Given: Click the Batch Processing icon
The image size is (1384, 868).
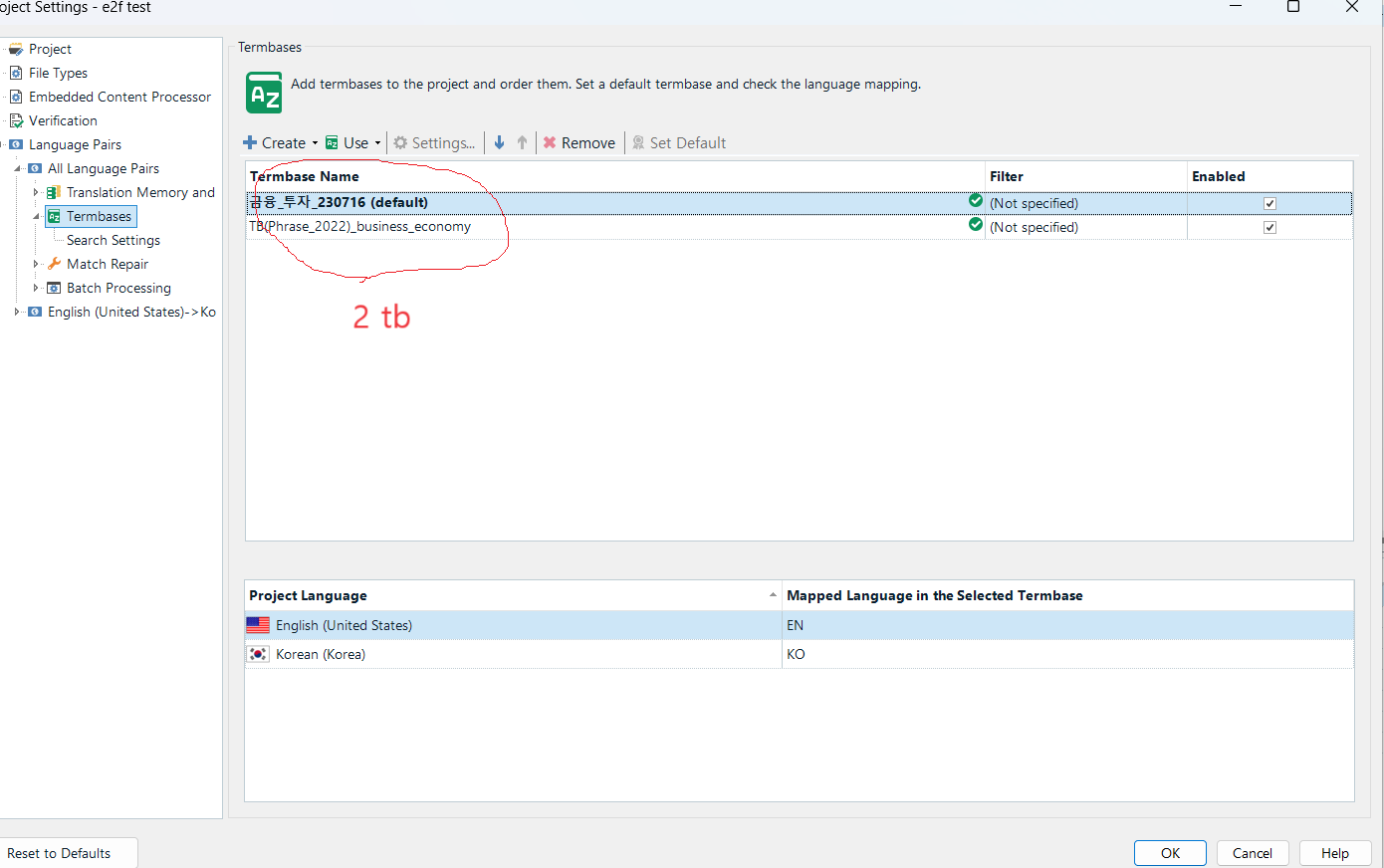Looking at the screenshot, I should [x=54, y=288].
